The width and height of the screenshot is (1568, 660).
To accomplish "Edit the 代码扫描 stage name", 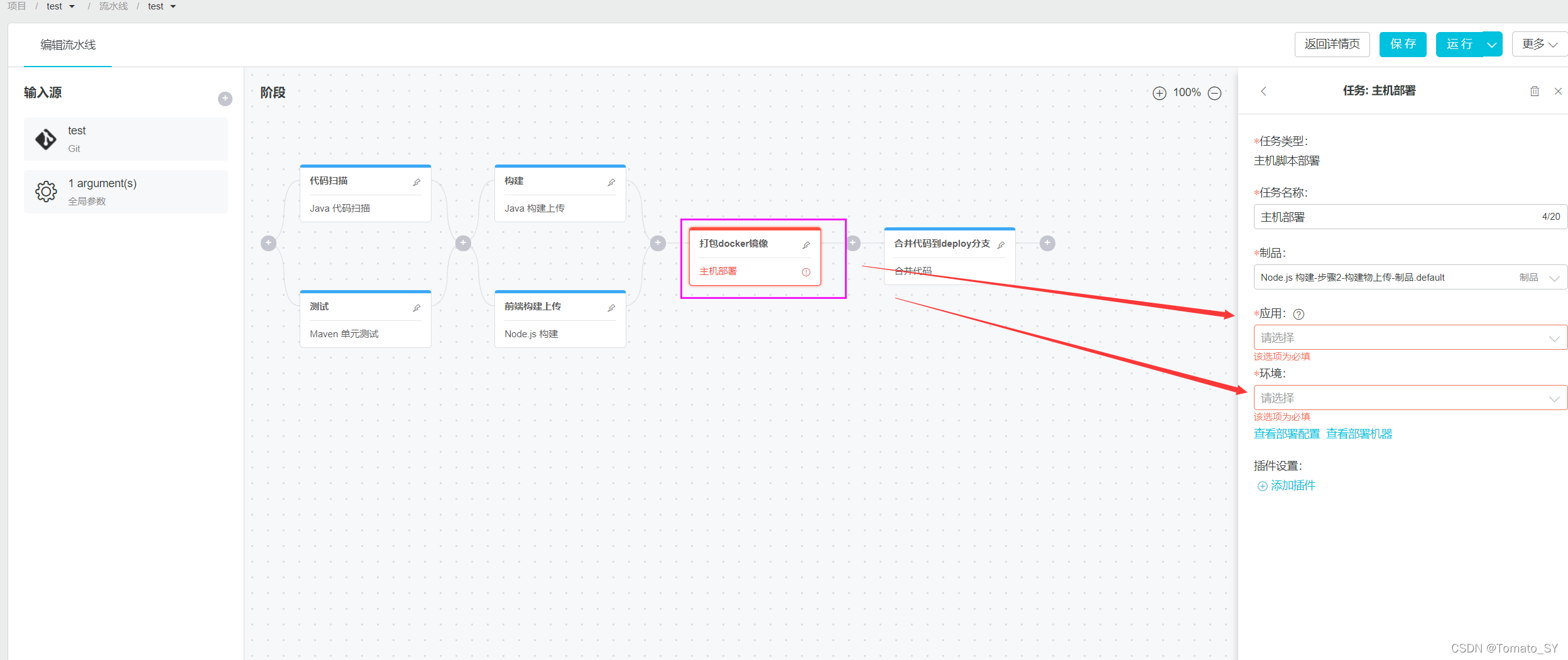I will click(x=416, y=182).
